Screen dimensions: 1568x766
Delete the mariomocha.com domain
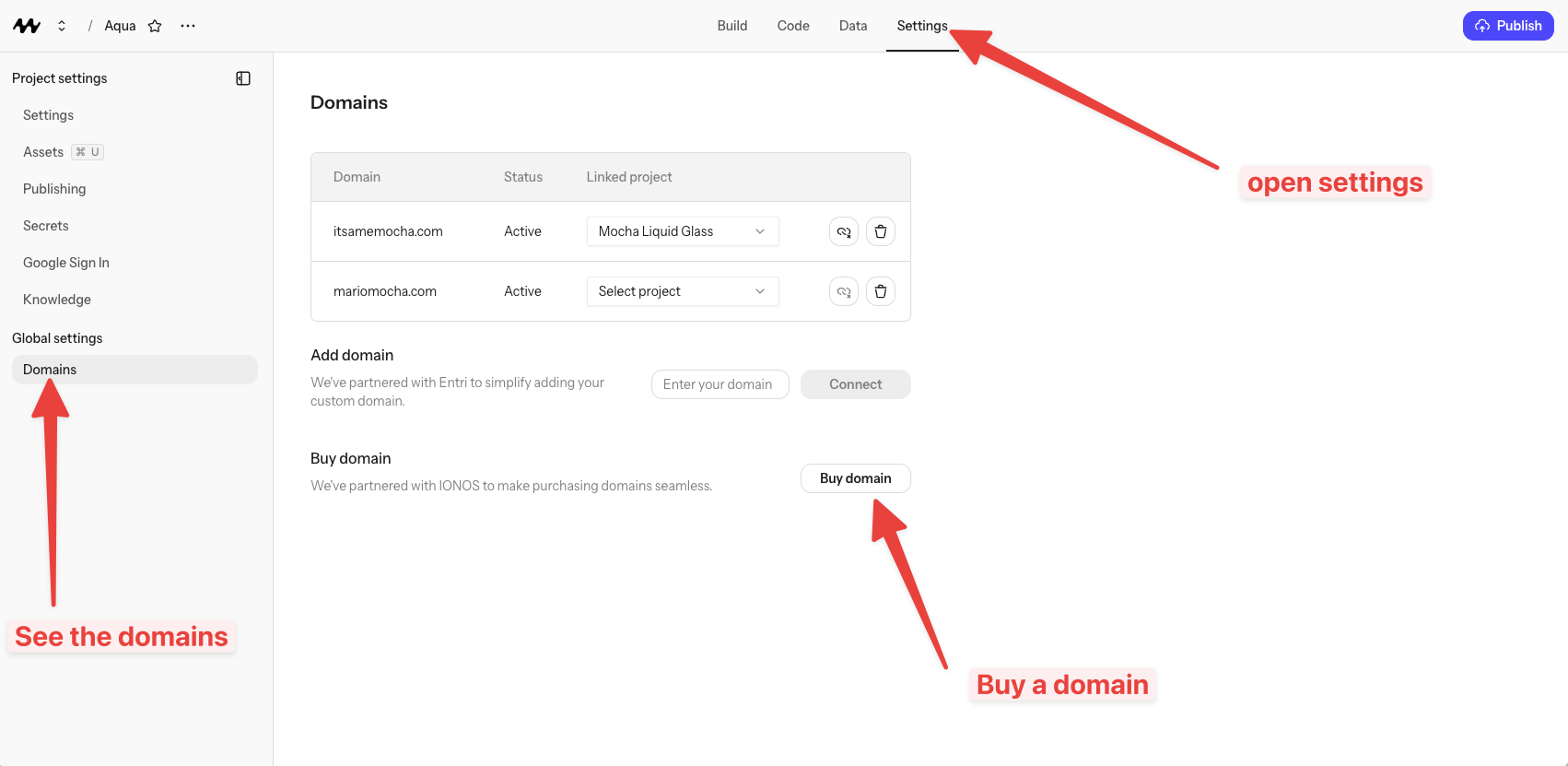[x=881, y=291]
